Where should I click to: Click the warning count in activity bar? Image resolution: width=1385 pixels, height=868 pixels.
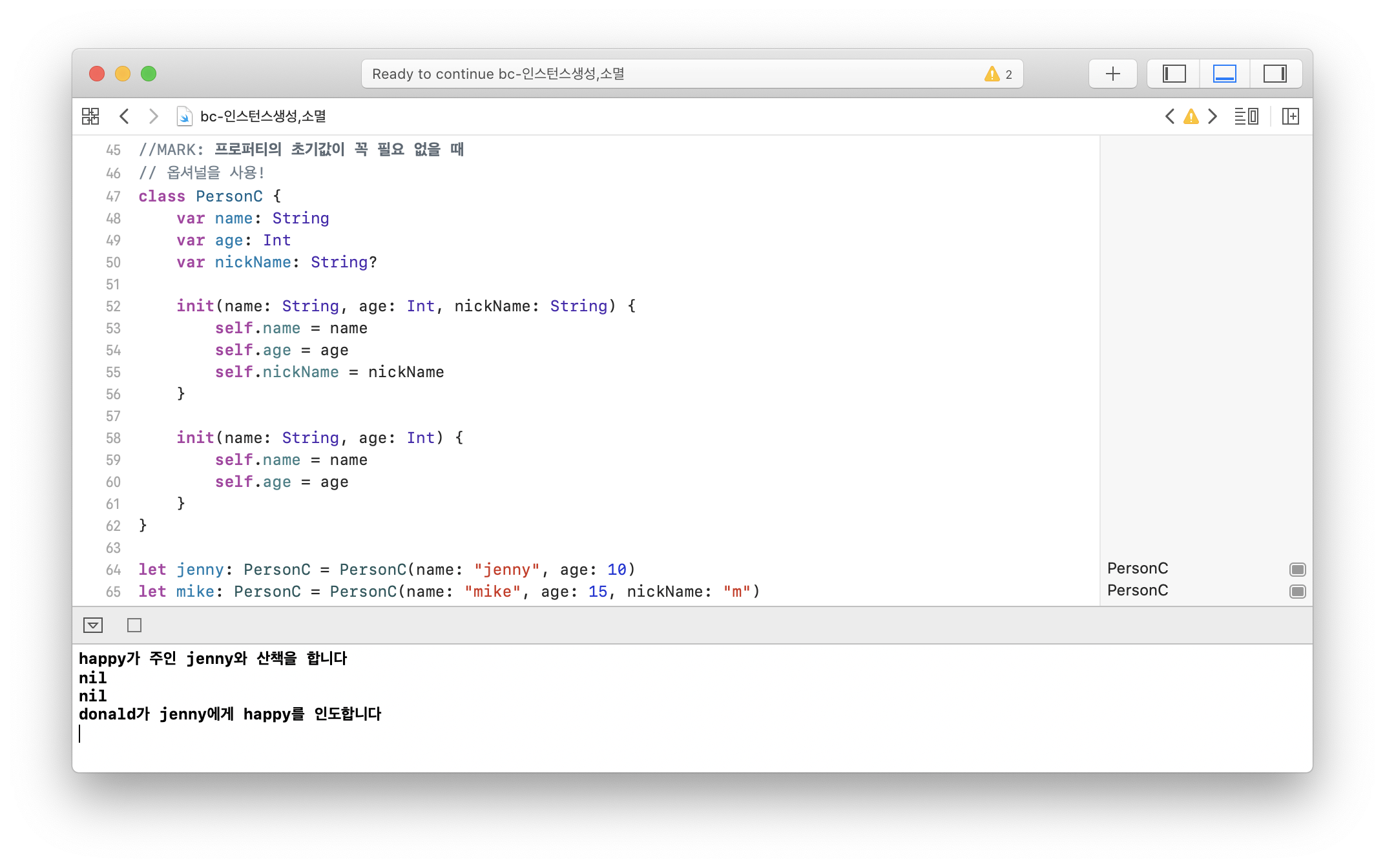[999, 74]
